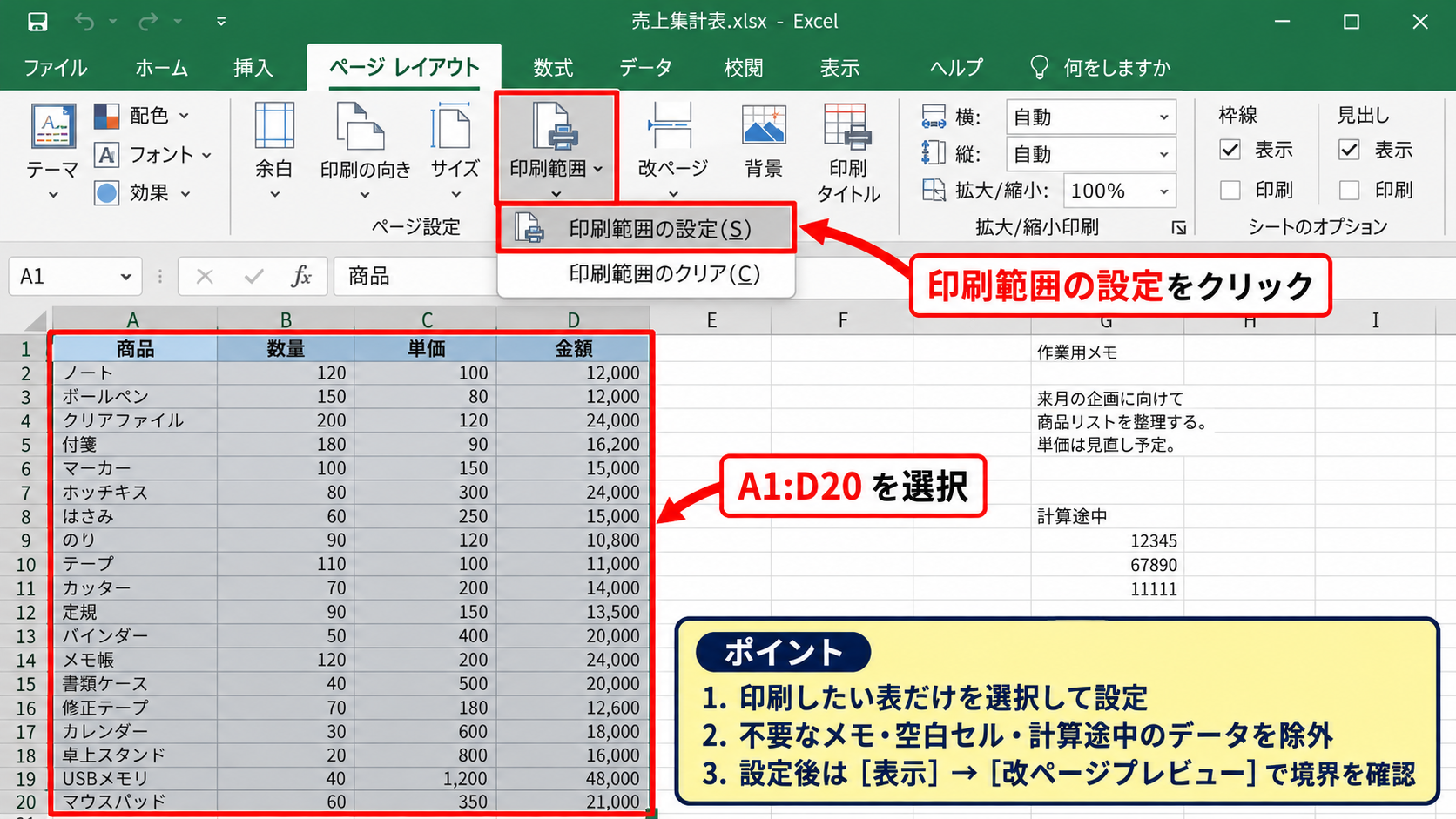This screenshot has height=819, width=1456.
Task: Open the テーマ themes icon
Action: (x=53, y=126)
